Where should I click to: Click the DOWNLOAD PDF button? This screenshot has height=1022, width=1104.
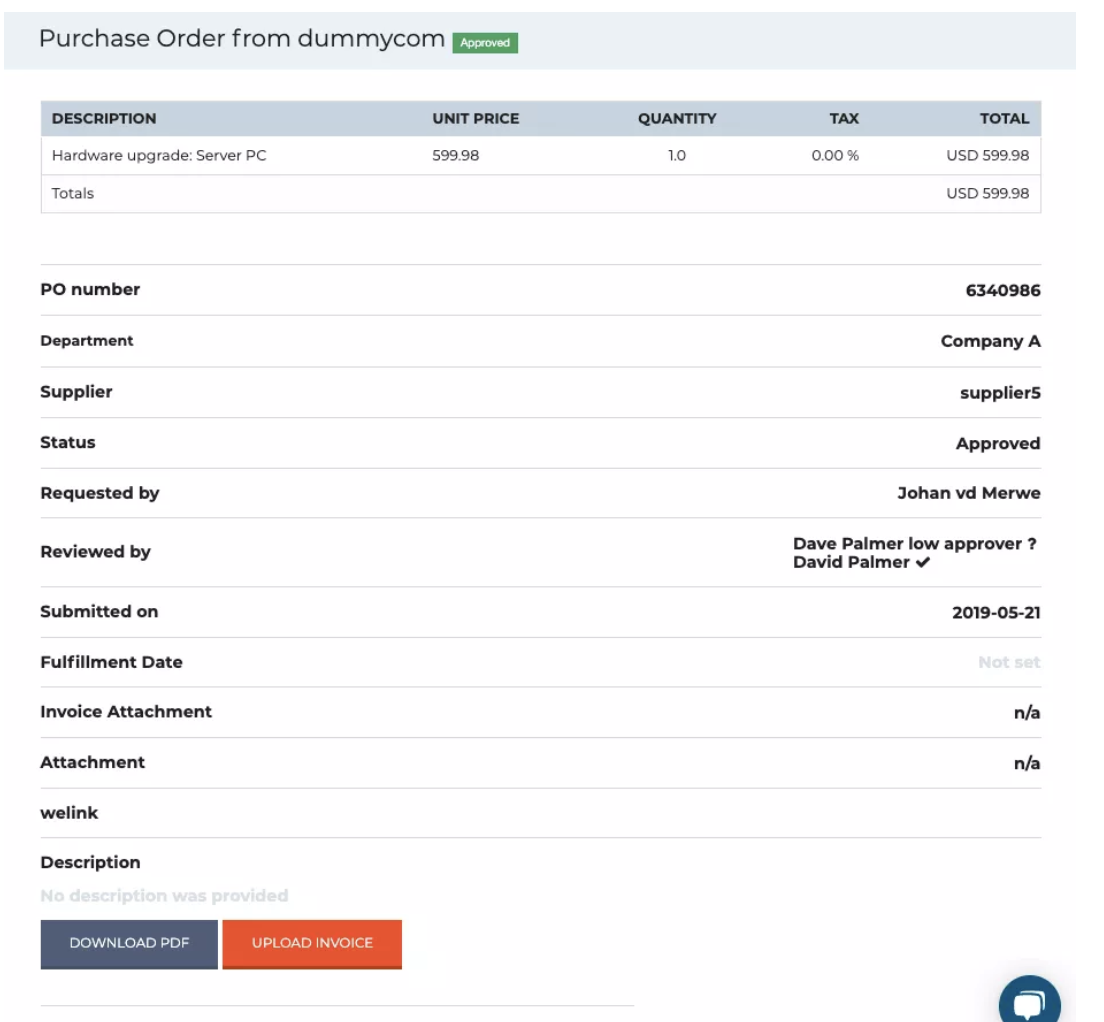click(129, 944)
